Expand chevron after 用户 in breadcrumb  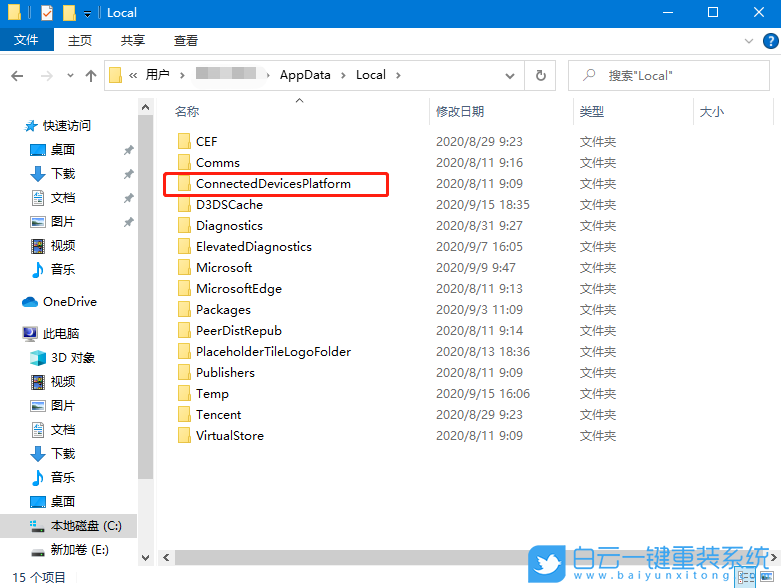[182, 75]
